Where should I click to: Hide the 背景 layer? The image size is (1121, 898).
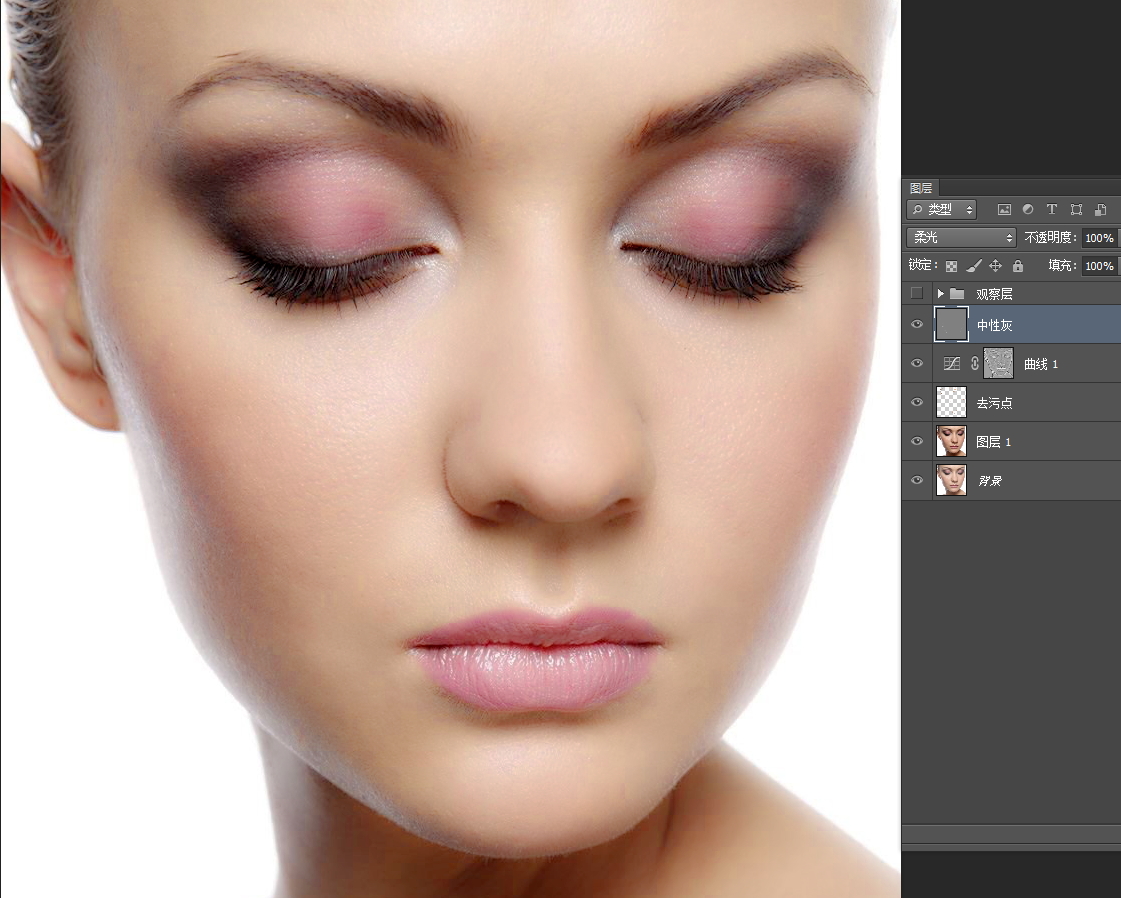click(917, 480)
